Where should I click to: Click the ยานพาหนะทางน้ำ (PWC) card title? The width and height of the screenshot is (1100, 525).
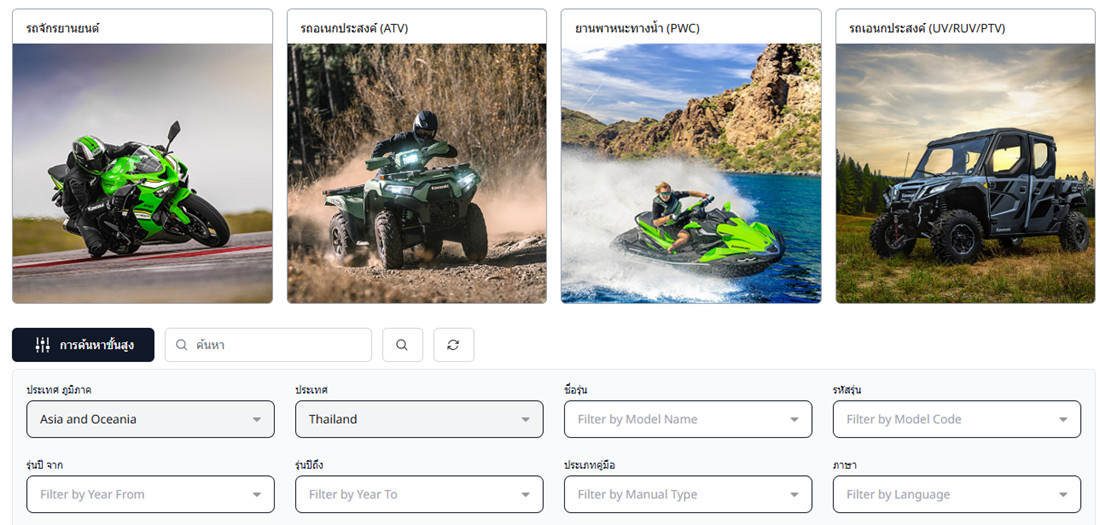637,28
